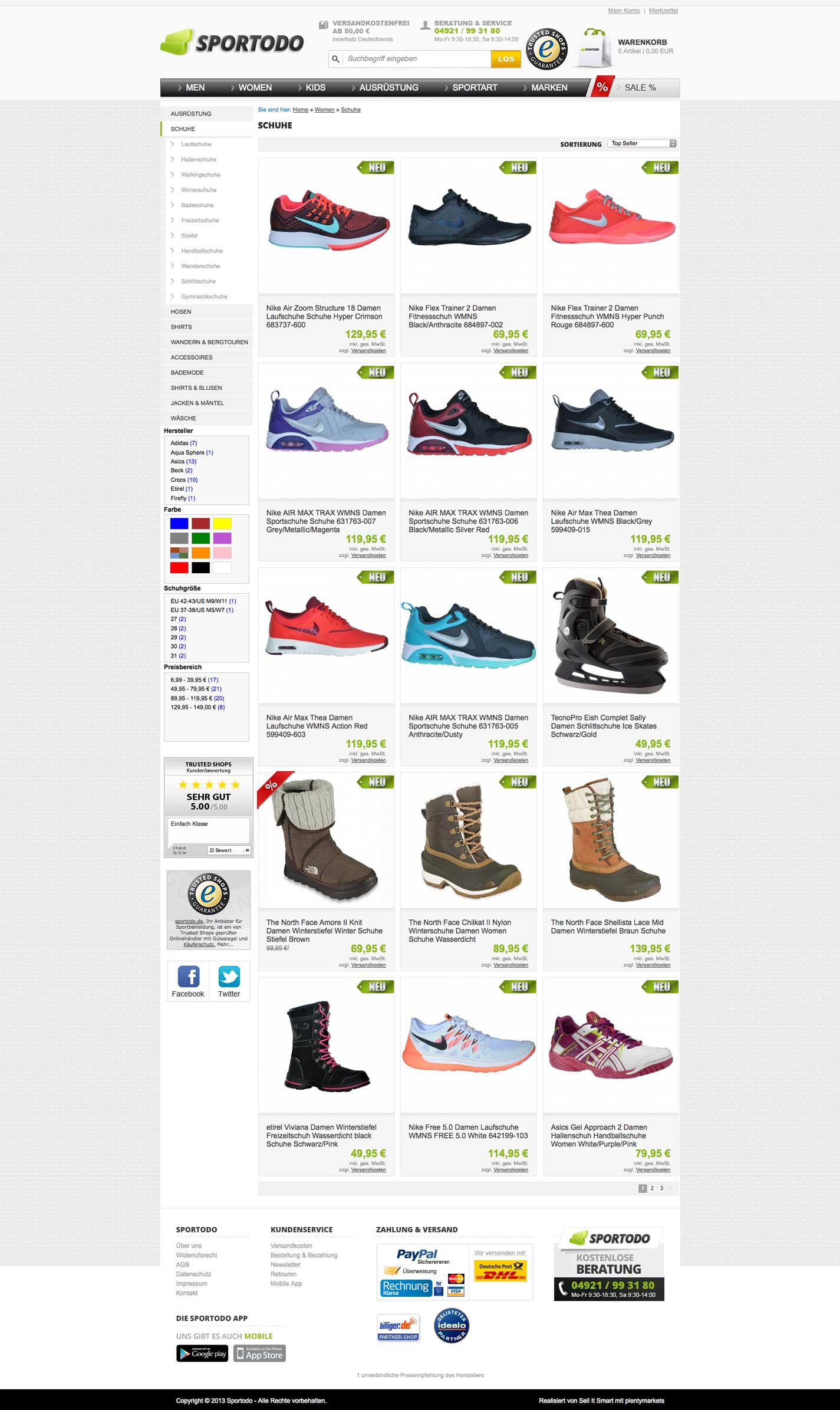840x1410 pixels.
Task: Click the Facebook icon
Action: click(x=189, y=976)
